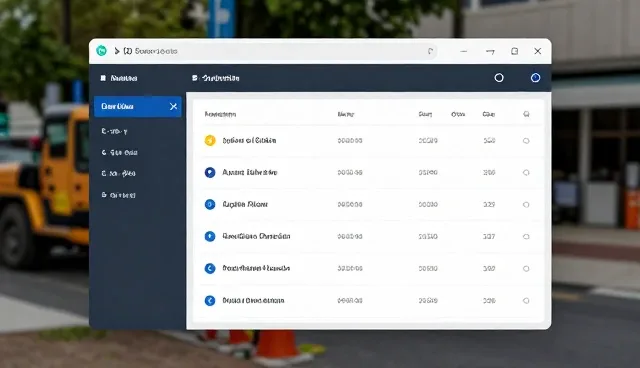This screenshot has width=640, height=368.
Task: Click the blue filled circle icon in the dark header
Action: coord(535,78)
